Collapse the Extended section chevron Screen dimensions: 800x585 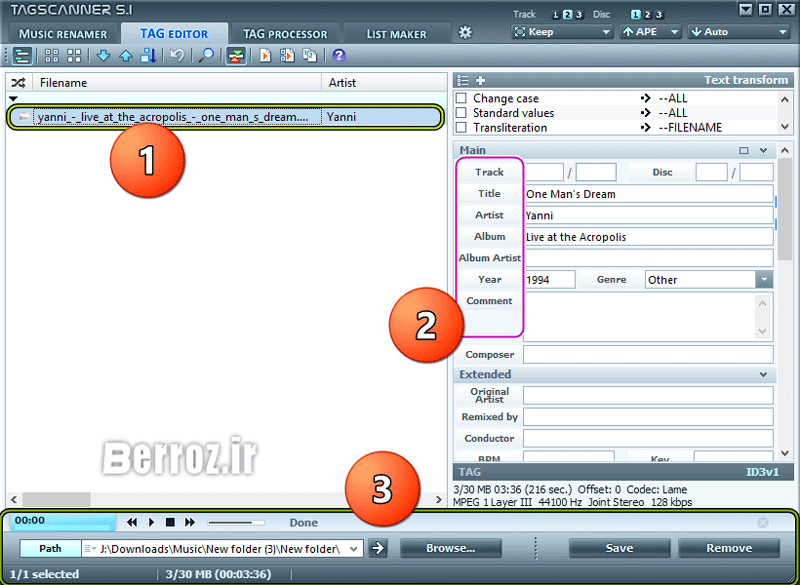pos(763,374)
